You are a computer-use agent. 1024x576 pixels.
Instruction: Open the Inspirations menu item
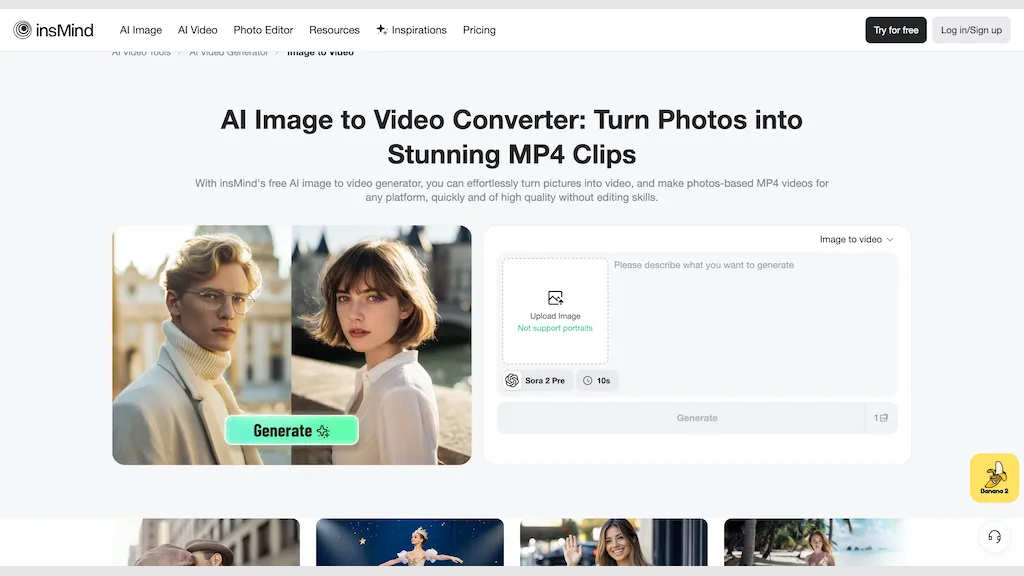click(x=411, y=30)
